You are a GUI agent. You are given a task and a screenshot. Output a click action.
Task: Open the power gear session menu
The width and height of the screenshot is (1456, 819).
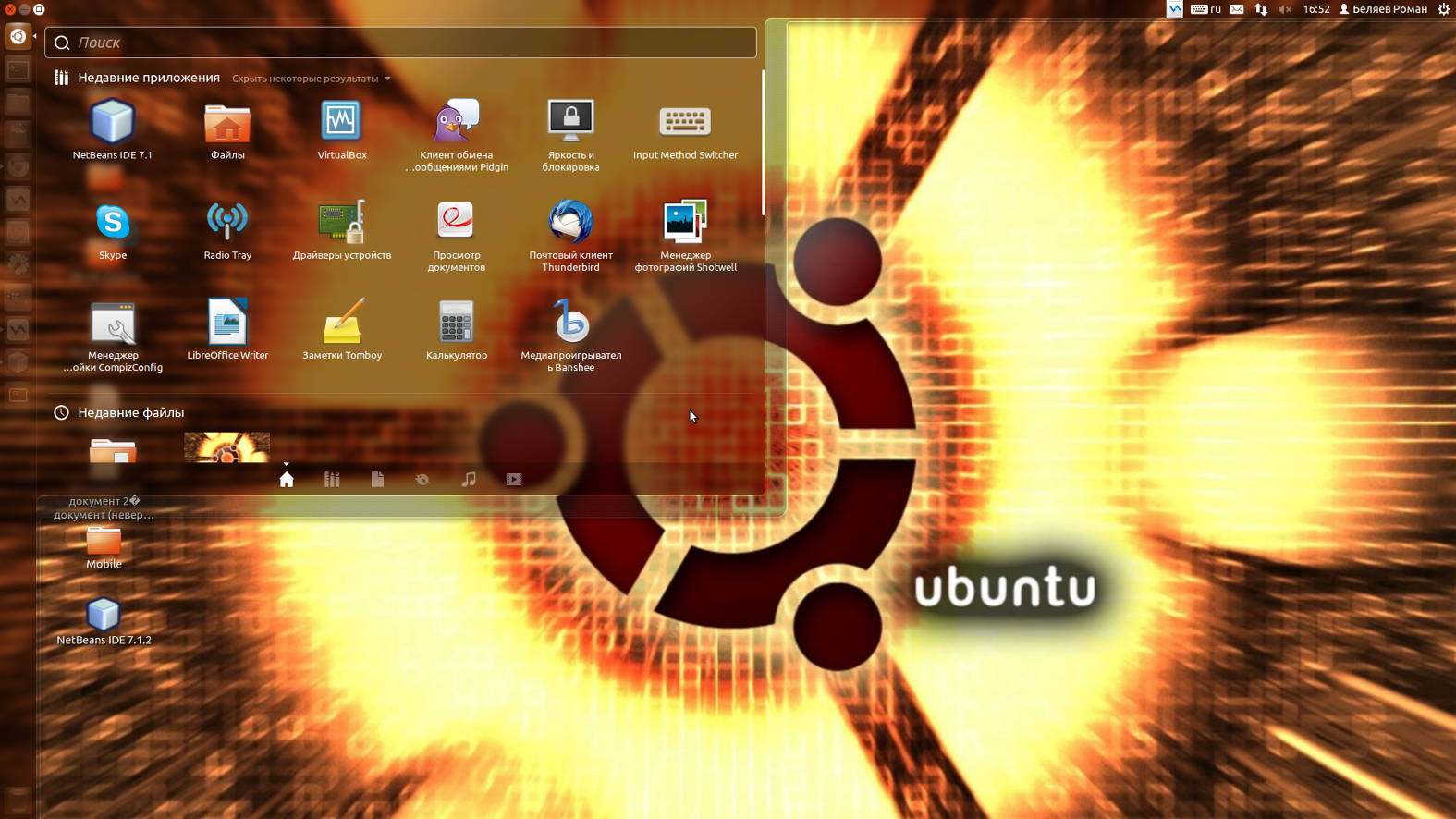click(1443, 9)
